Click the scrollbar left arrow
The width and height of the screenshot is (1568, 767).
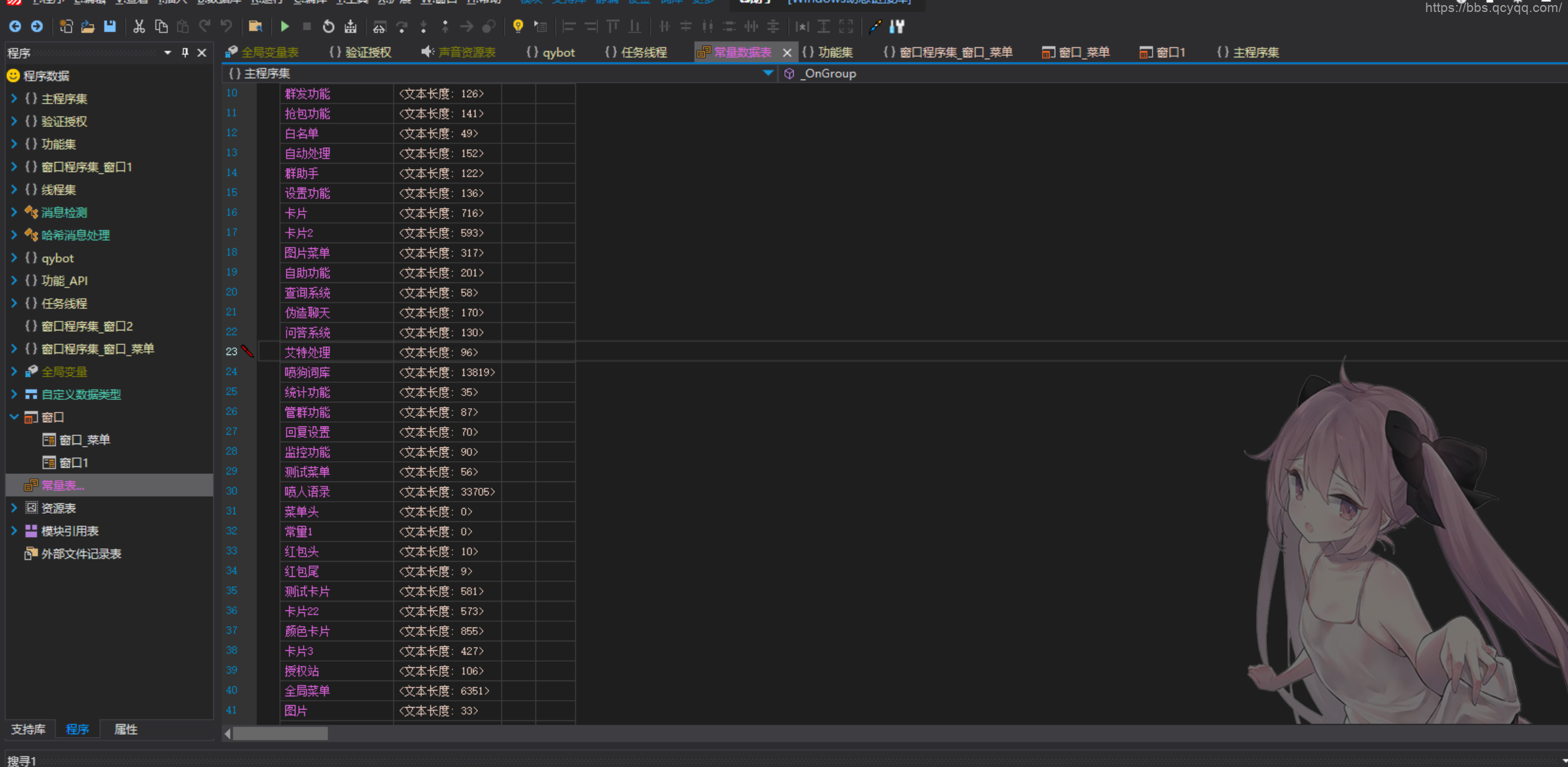(228, 734)
